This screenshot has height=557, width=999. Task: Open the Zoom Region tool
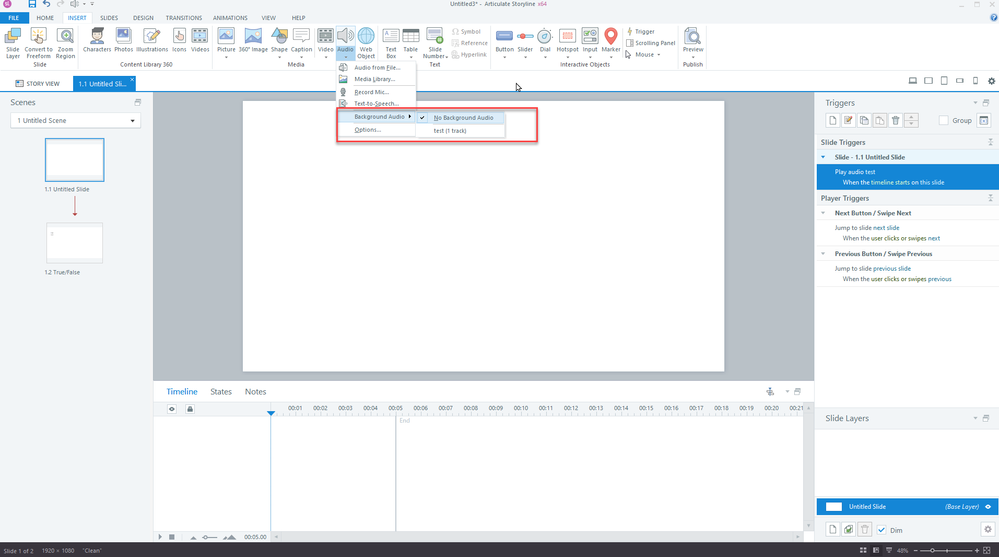click(65, 40)
